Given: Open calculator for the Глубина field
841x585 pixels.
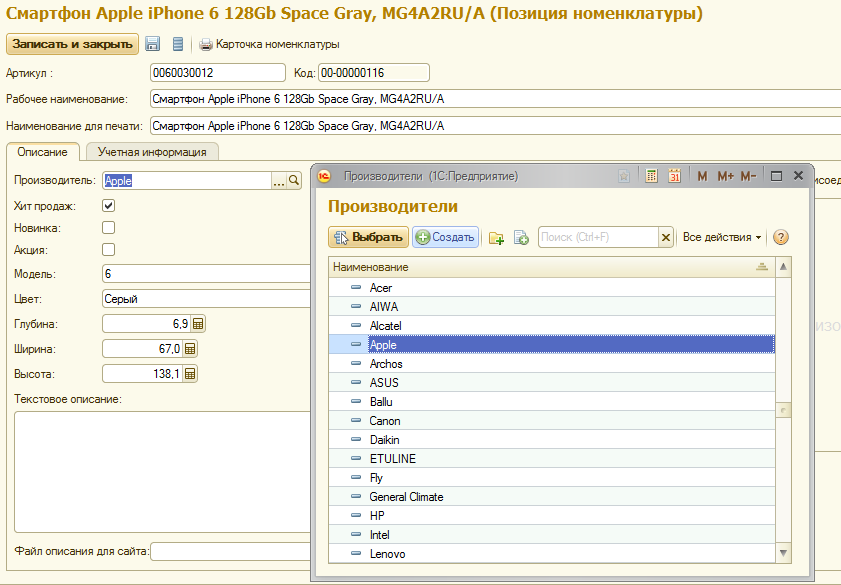Looking at the screenshot, I should [x=198, y=324].
